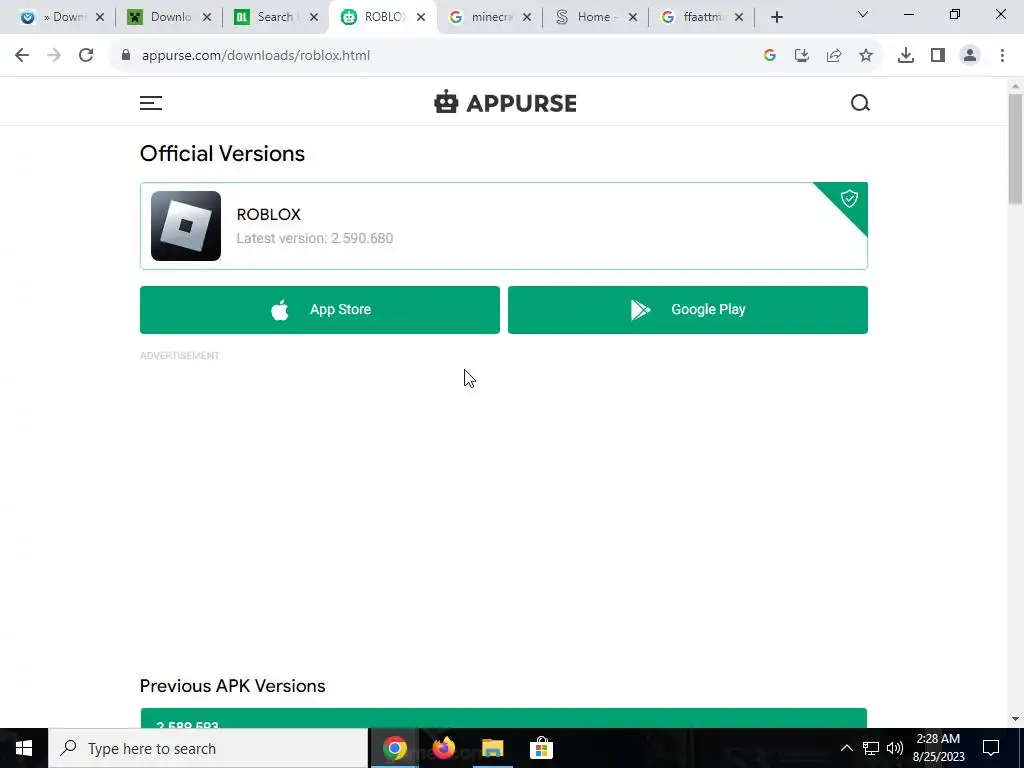
Task: Reload the page with the refresh icon
Action: [x=86, y=56]
